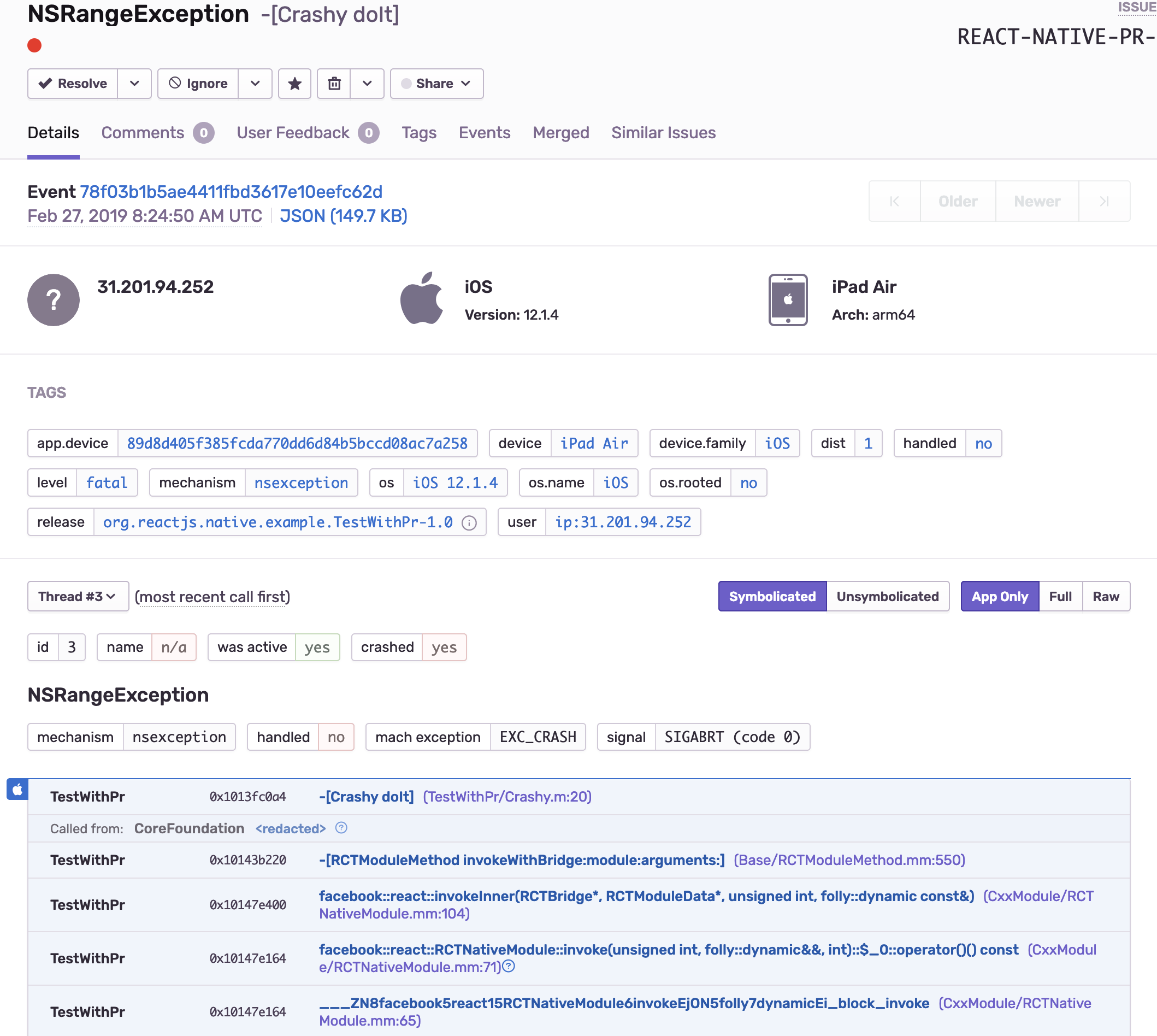Switch to Raw stack trace view
1157x1036 pixels.
pos(1106,596)
